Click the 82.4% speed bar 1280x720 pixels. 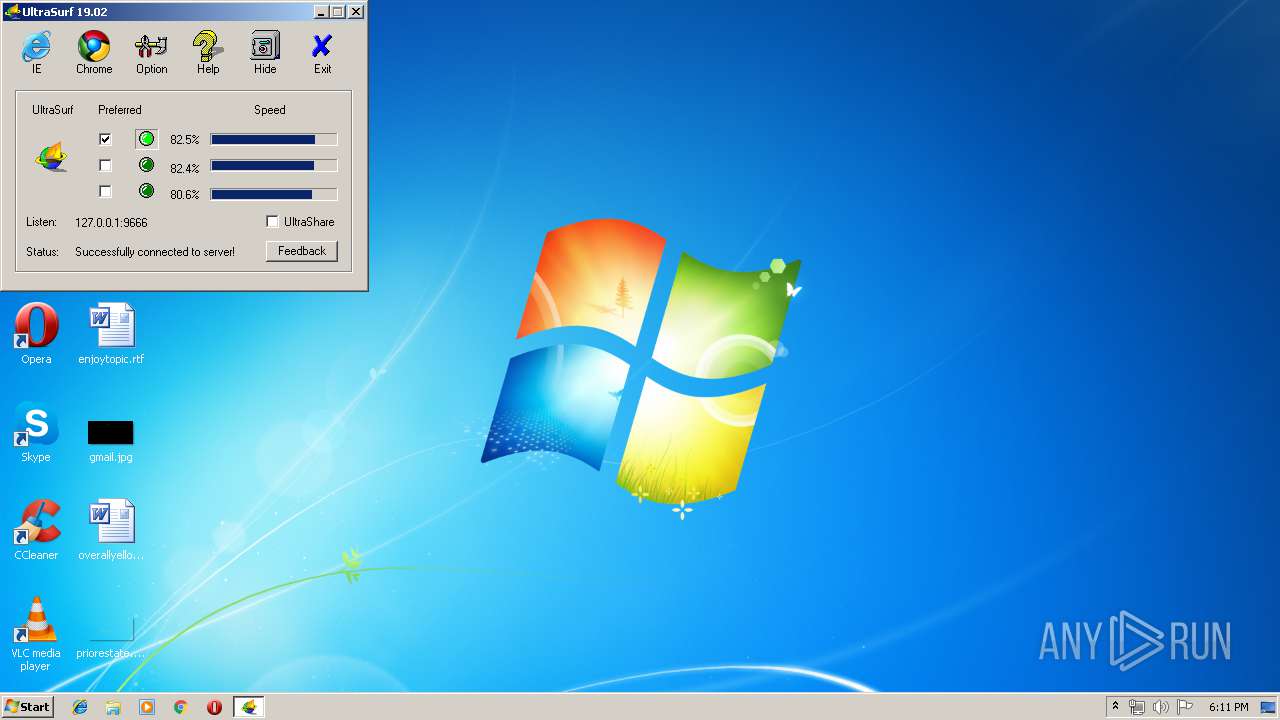[x=274, y=166]
